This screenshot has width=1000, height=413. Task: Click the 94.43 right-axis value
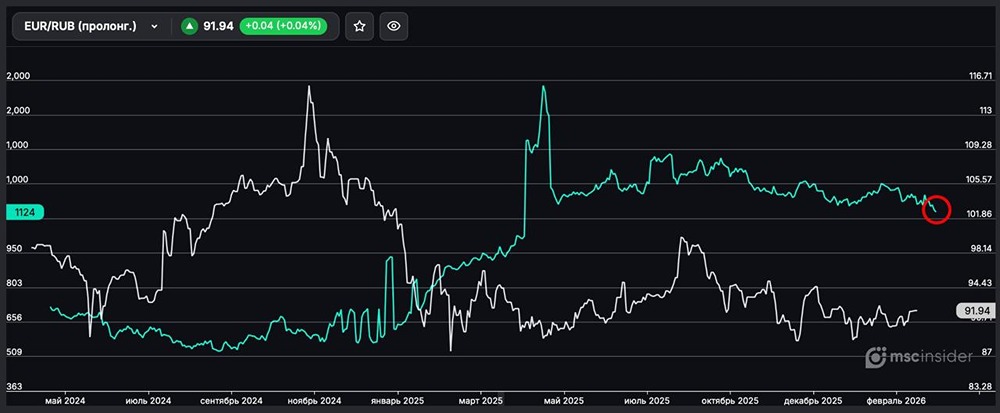978,283
